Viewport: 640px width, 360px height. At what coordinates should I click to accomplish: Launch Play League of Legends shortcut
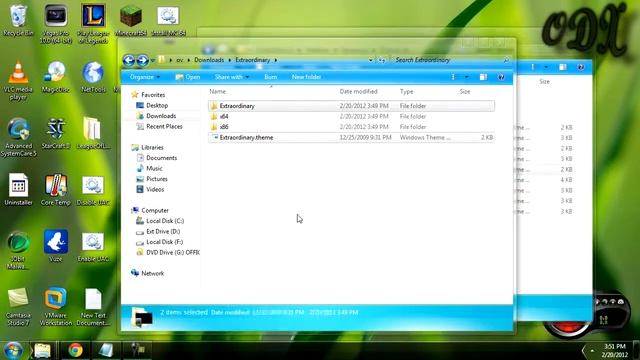pyautogui.click(x=93, y=24)
